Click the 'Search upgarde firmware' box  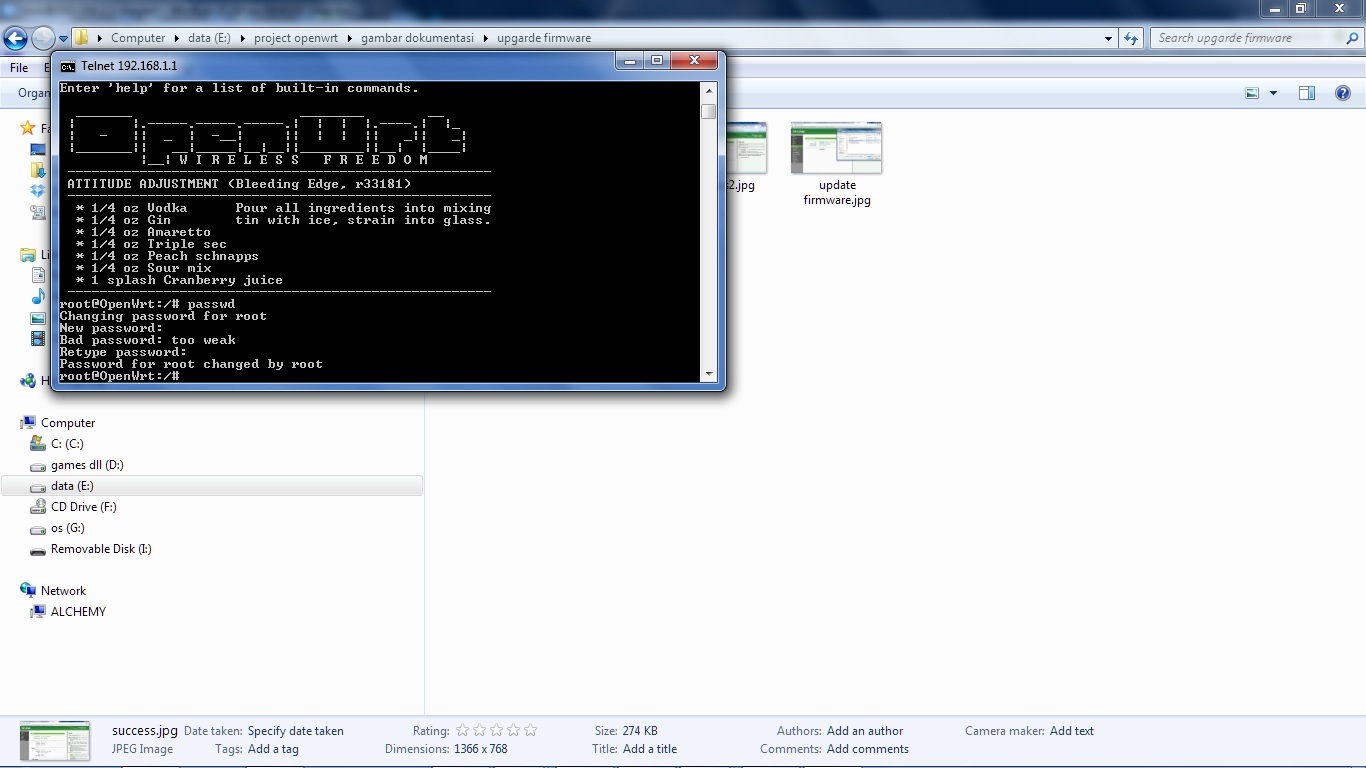coord(1245,38)
